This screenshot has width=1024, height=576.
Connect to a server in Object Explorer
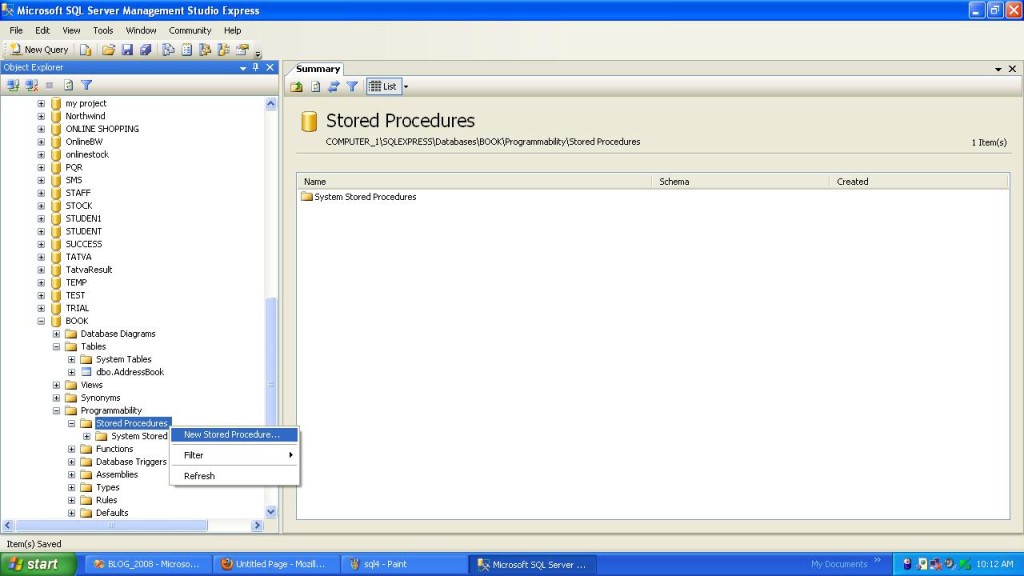pos(14,85)
